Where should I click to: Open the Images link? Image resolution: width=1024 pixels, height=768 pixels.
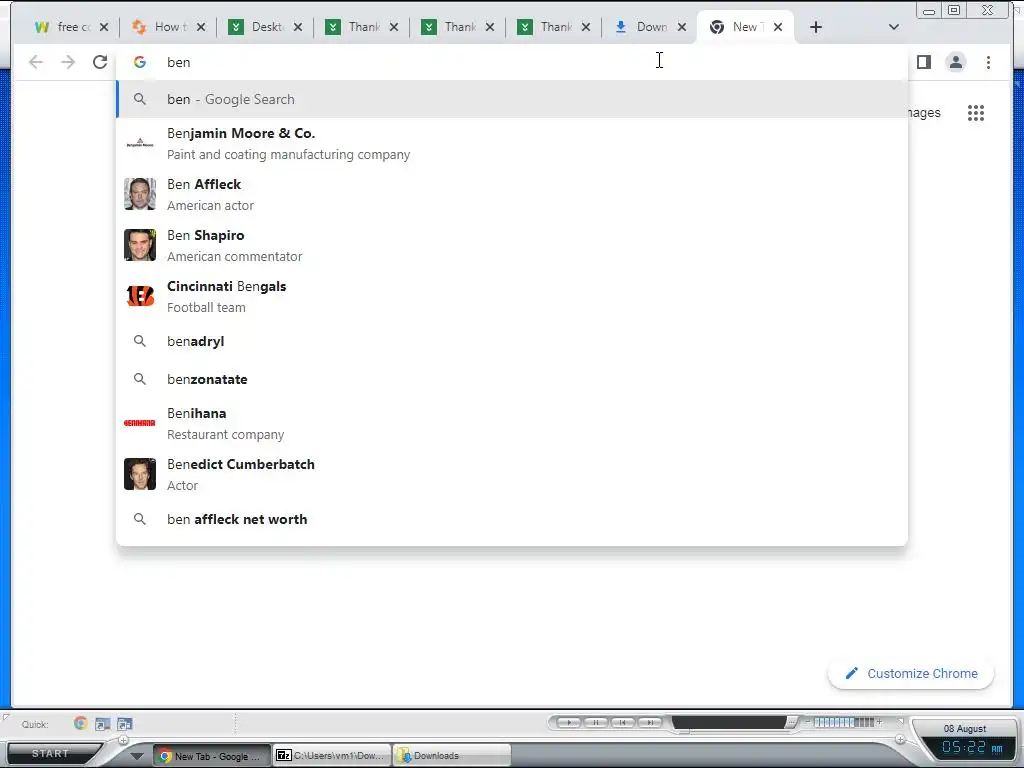pyautogui.click(x=923, y=112)
